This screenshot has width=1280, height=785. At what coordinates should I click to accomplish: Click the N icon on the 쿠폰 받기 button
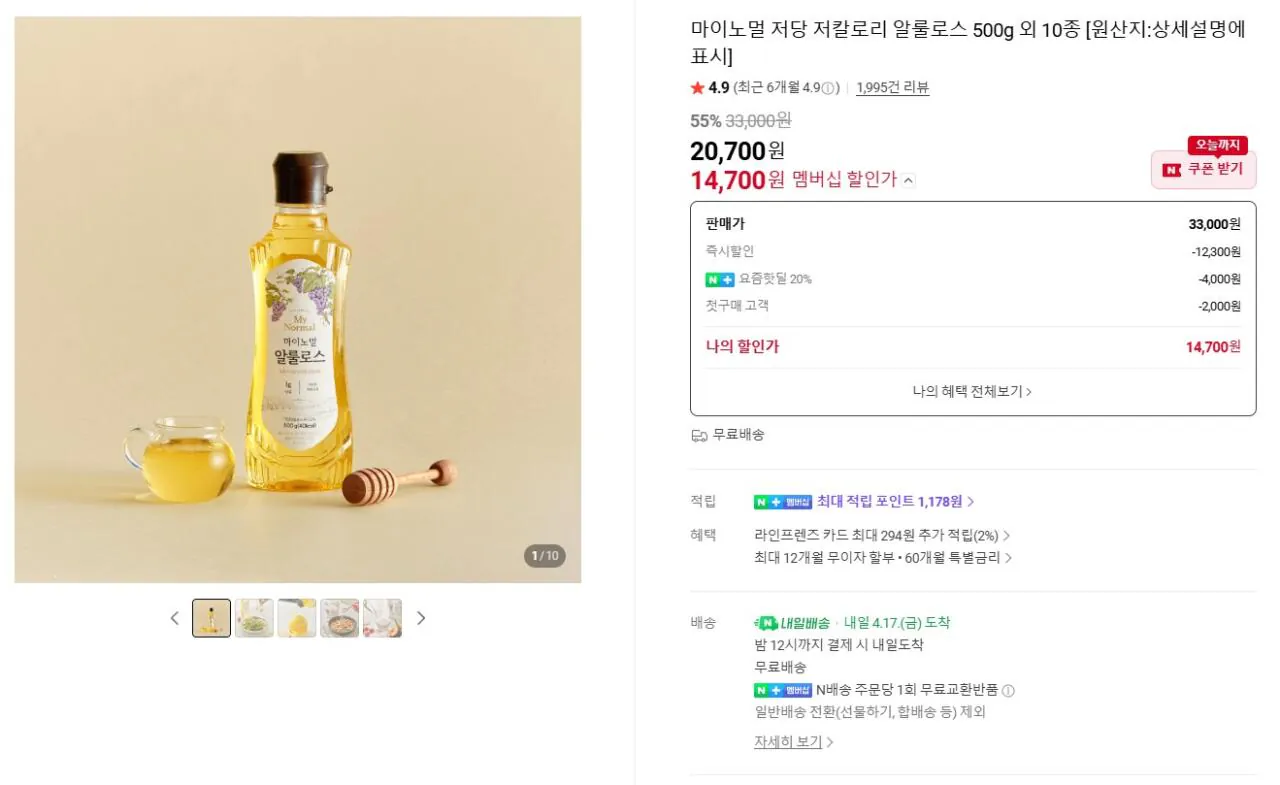point(1171,169)
